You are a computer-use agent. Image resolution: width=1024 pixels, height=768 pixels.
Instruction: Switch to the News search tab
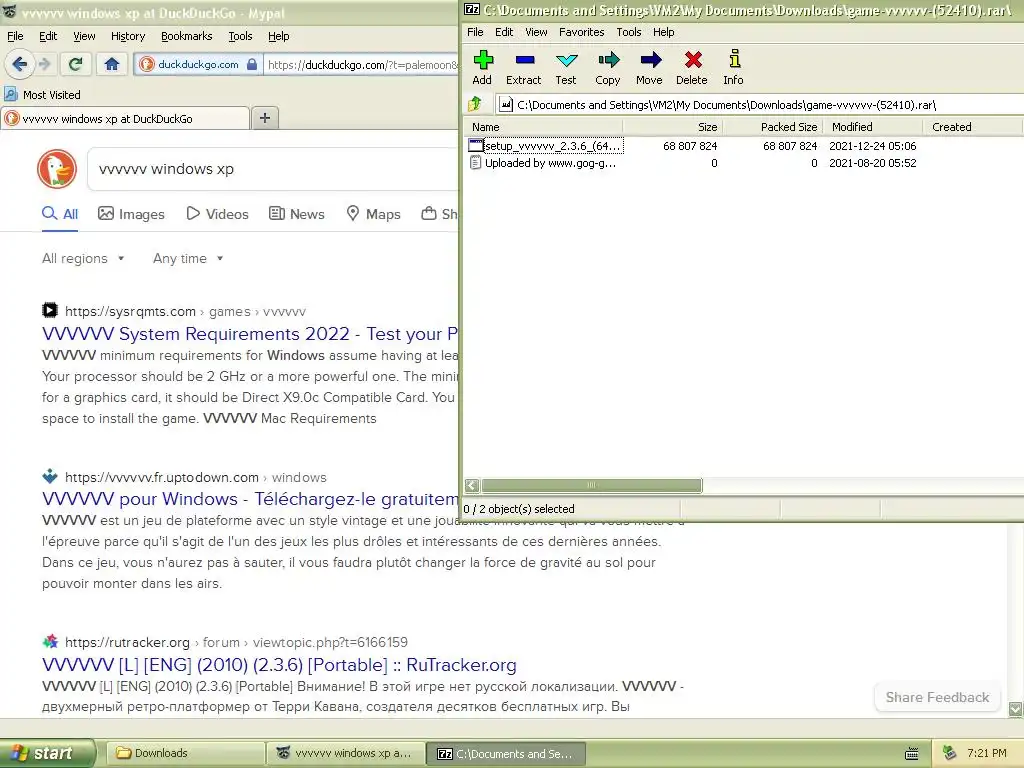pyautogui.click(x=297, y=214)
